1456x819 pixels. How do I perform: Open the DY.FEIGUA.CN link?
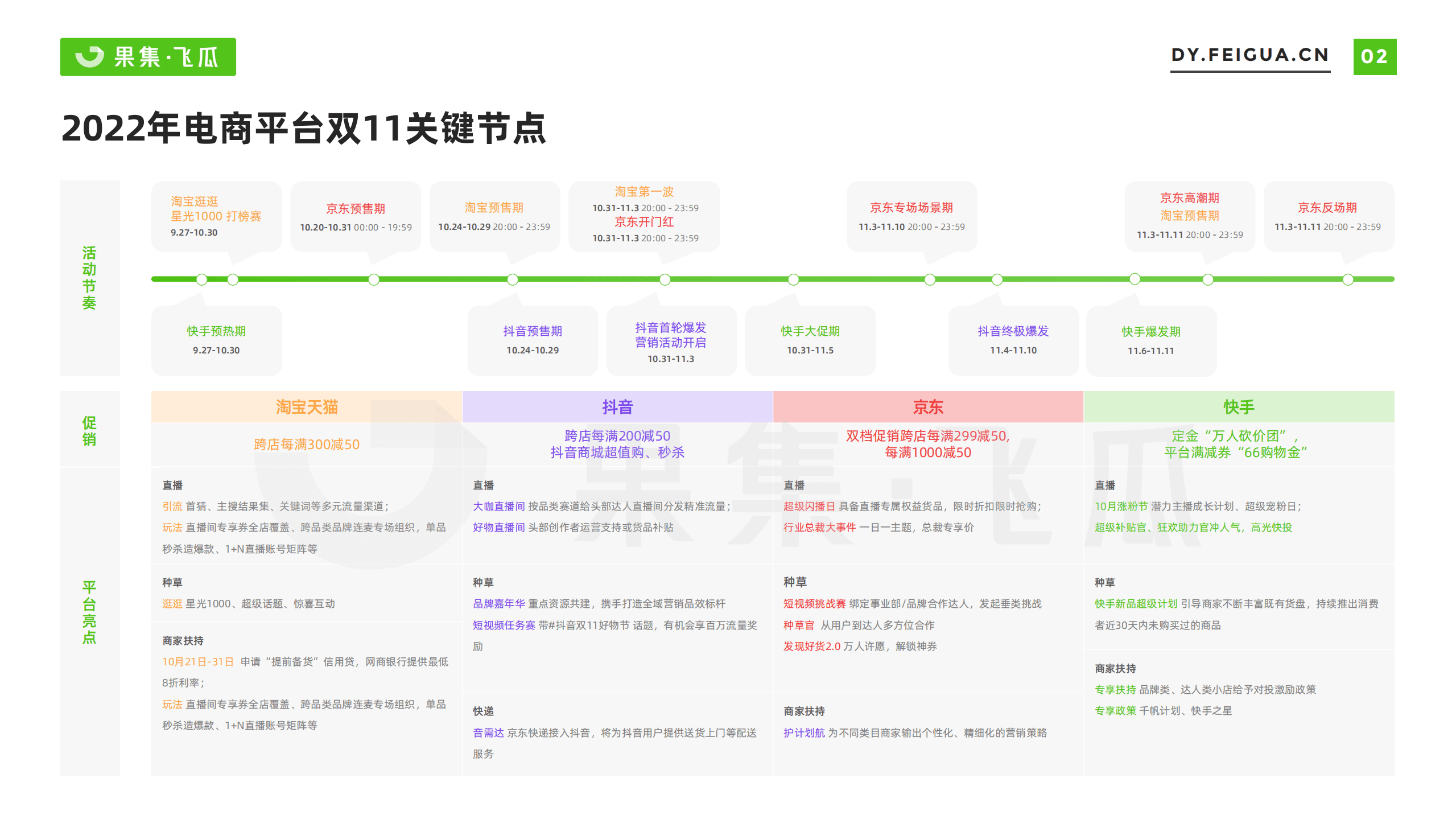[1249, 55]
